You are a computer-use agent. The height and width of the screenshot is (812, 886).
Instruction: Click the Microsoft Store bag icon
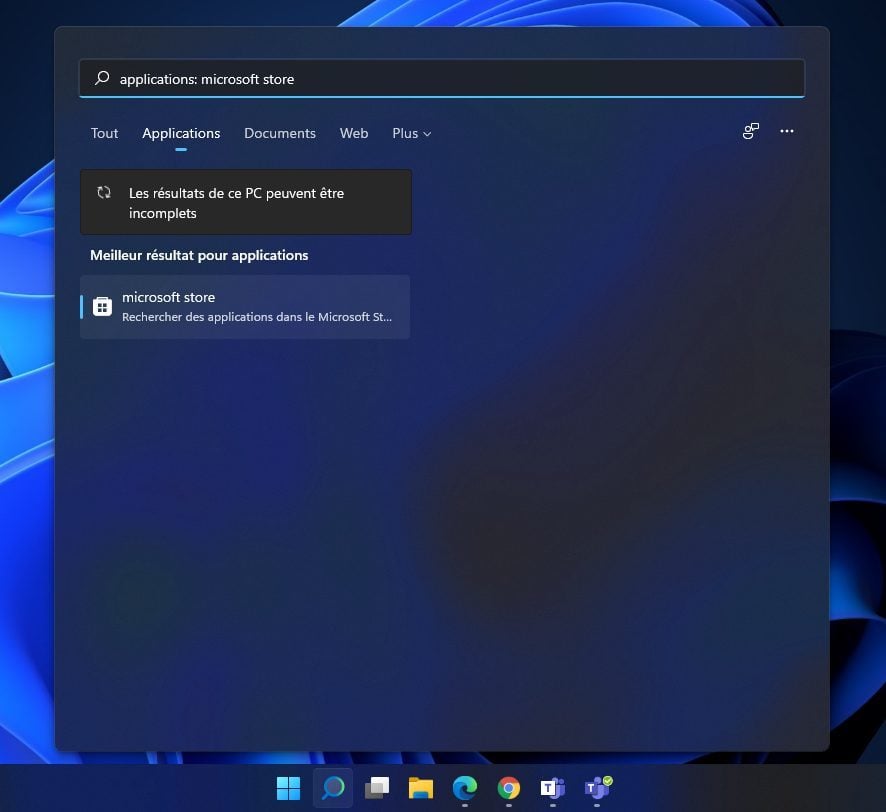102,306
